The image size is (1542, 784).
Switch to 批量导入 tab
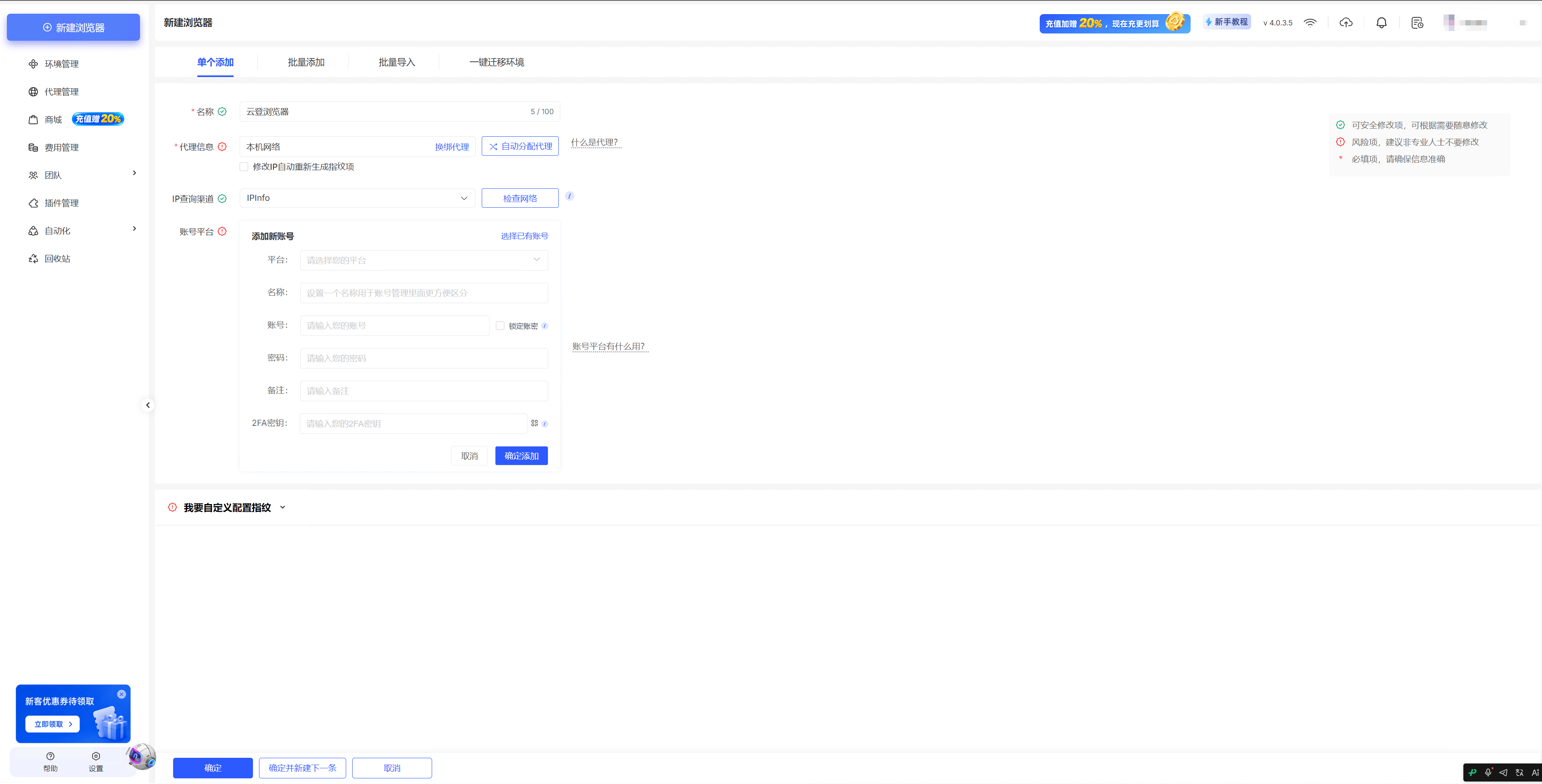click(397, 62)
